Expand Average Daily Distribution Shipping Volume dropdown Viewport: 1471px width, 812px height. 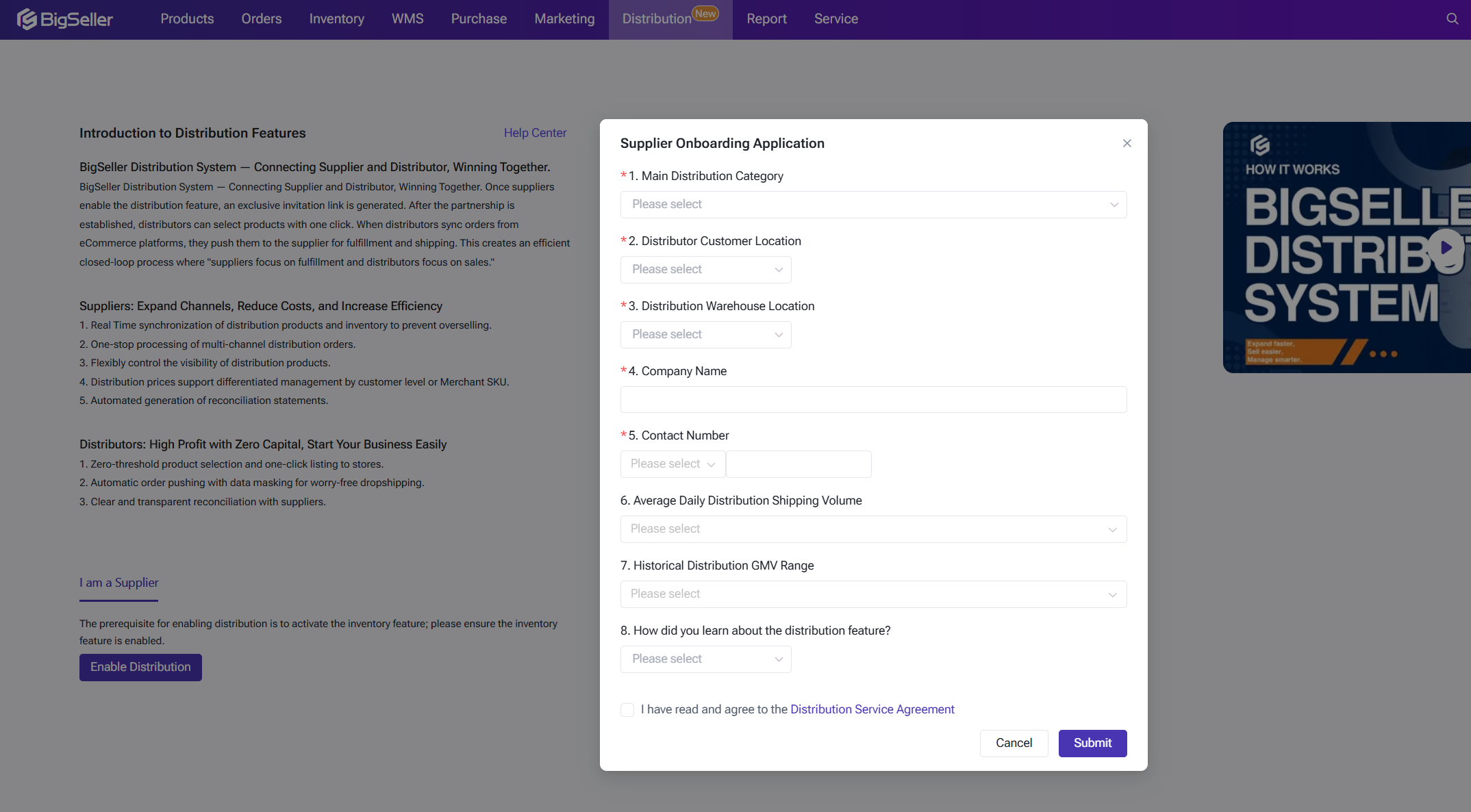pos(873,529)
